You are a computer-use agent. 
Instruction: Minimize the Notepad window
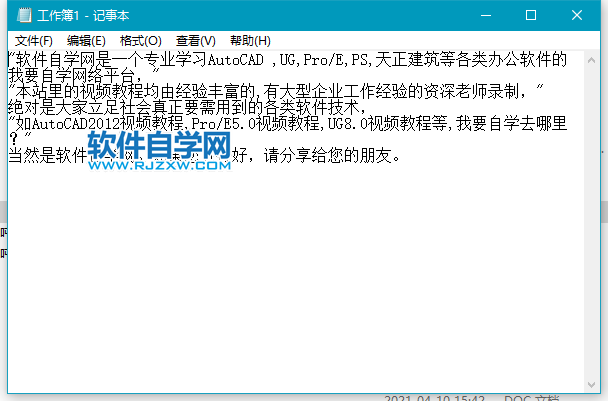coord(486,16)
